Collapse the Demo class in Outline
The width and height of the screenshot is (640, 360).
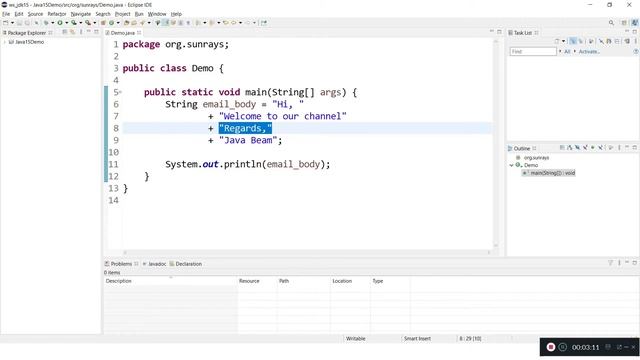511,165
